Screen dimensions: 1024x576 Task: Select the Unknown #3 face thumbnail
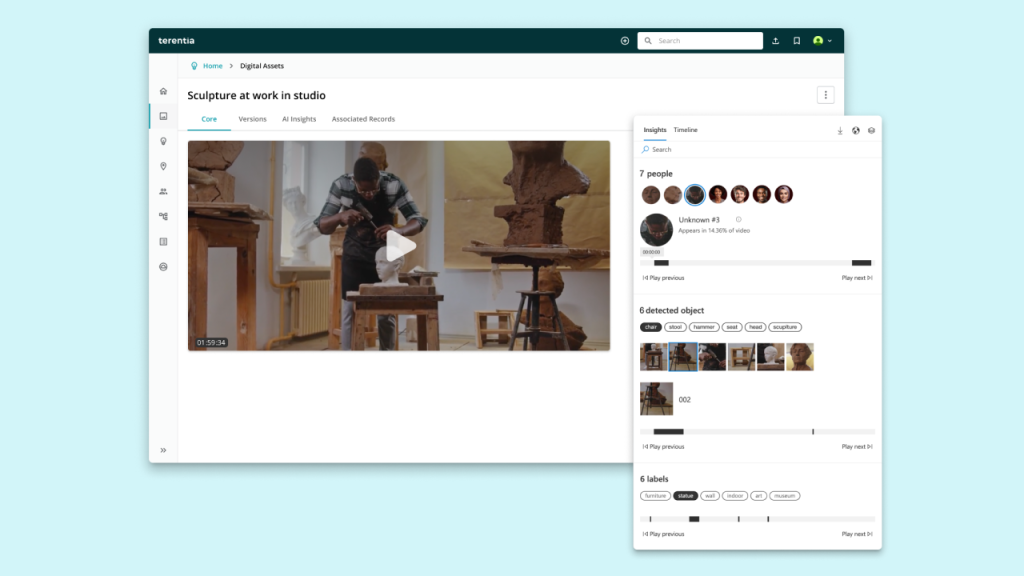tap(695, 195)
